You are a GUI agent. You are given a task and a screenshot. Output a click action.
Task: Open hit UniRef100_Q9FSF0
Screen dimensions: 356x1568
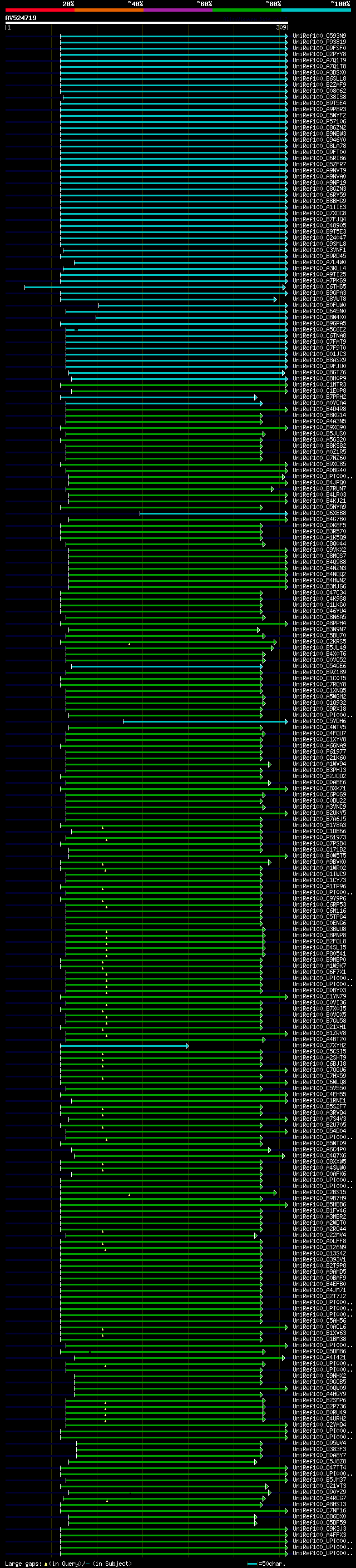coord(319,48)
